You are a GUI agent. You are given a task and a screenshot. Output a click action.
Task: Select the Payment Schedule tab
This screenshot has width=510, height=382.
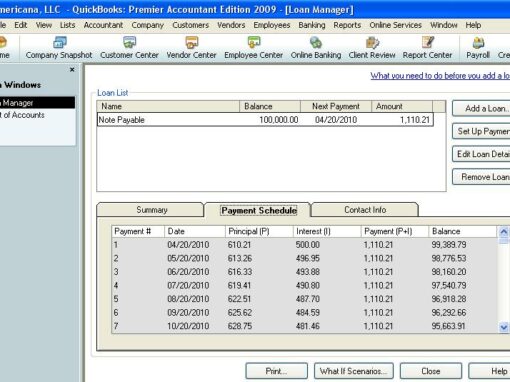point(259,210)
